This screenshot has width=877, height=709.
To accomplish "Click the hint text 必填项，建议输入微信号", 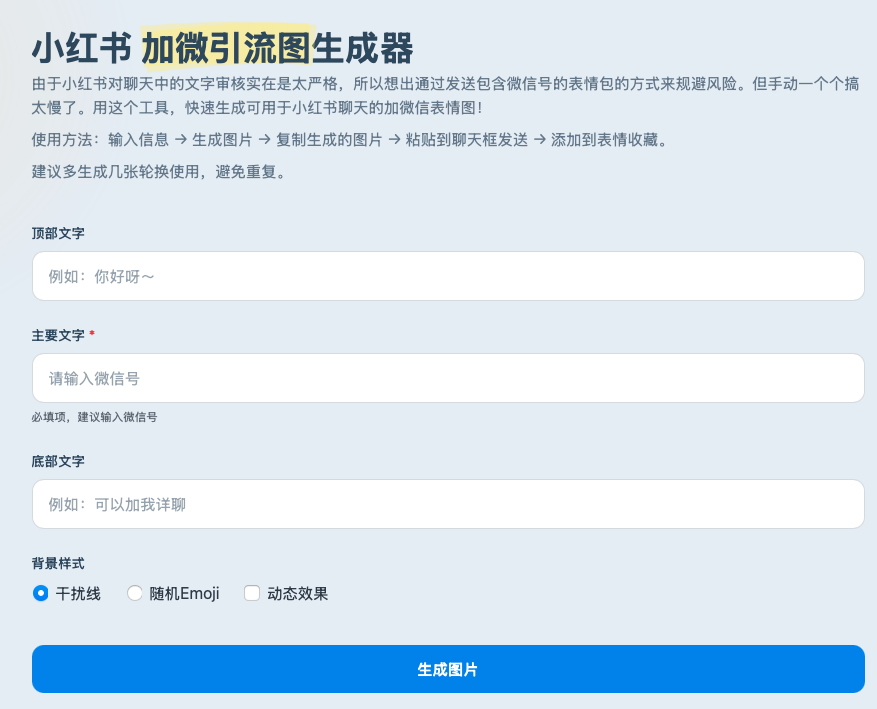I will pos(95,417).
